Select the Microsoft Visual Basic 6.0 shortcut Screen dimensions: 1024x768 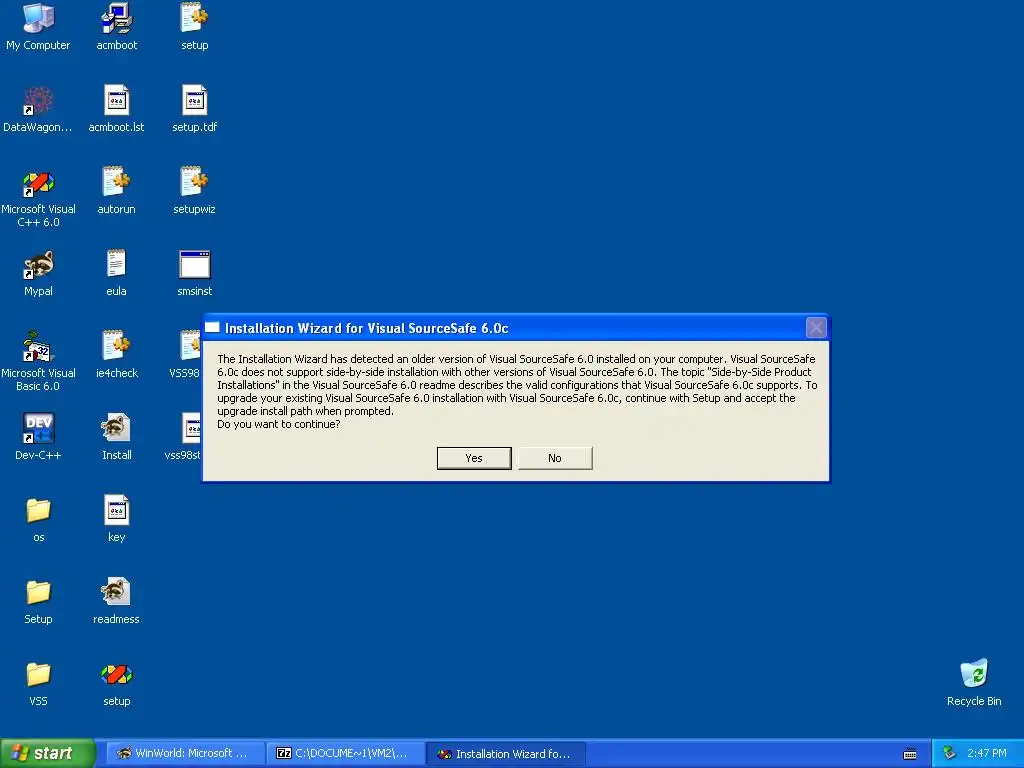[x=38, y=360]
